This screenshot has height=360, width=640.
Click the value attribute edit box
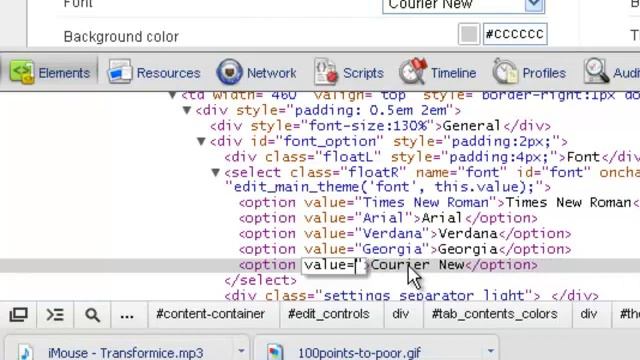[x=335, y=265]
